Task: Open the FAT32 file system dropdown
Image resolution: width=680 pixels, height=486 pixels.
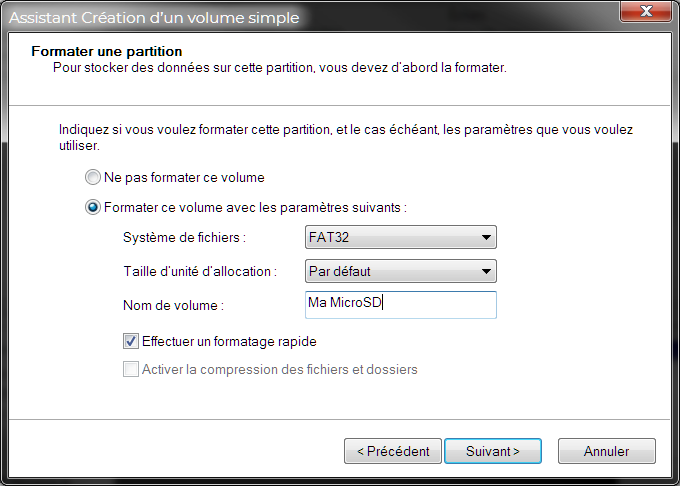Action: tap(400, 238)
